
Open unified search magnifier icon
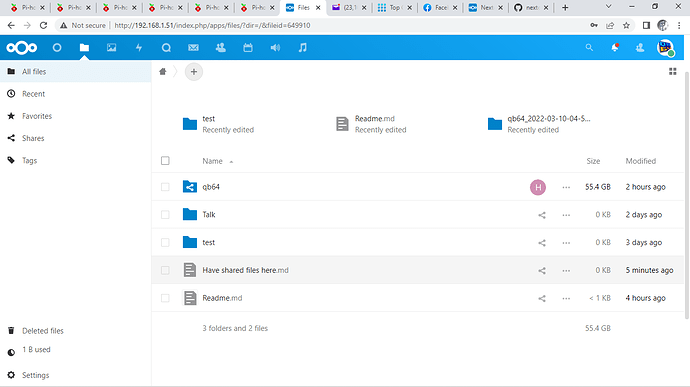589,48
